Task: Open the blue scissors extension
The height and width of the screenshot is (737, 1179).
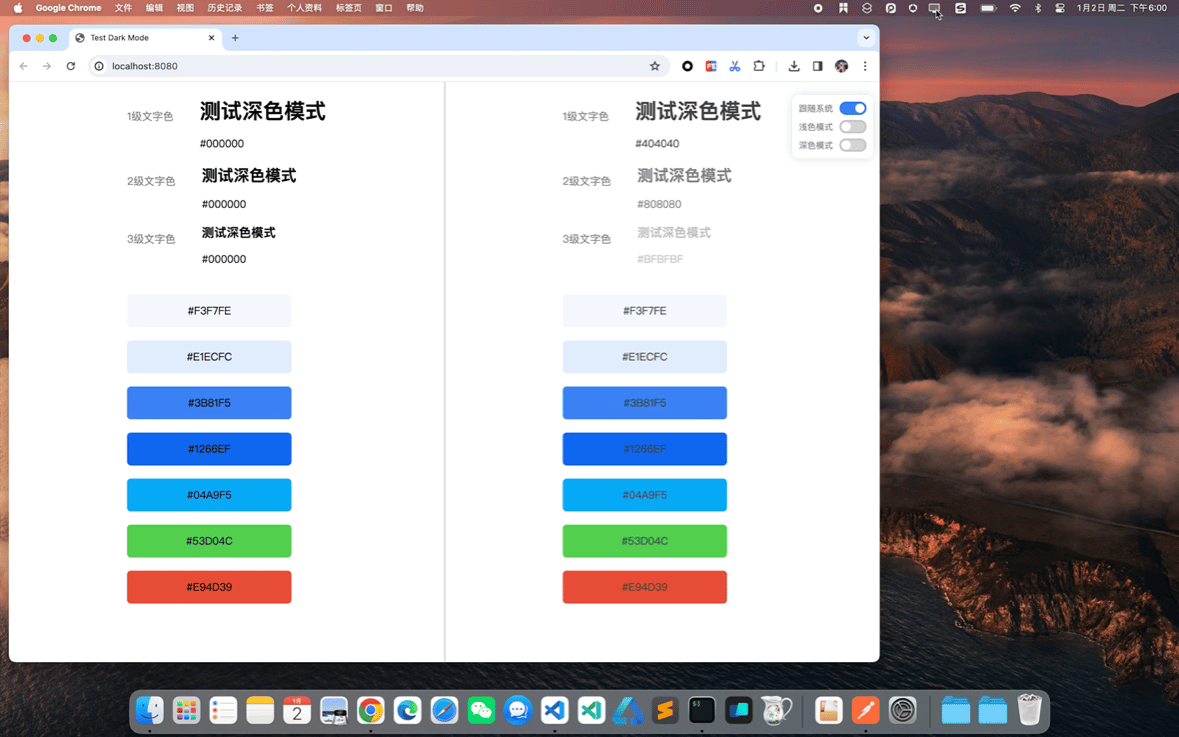Action: 735,66
